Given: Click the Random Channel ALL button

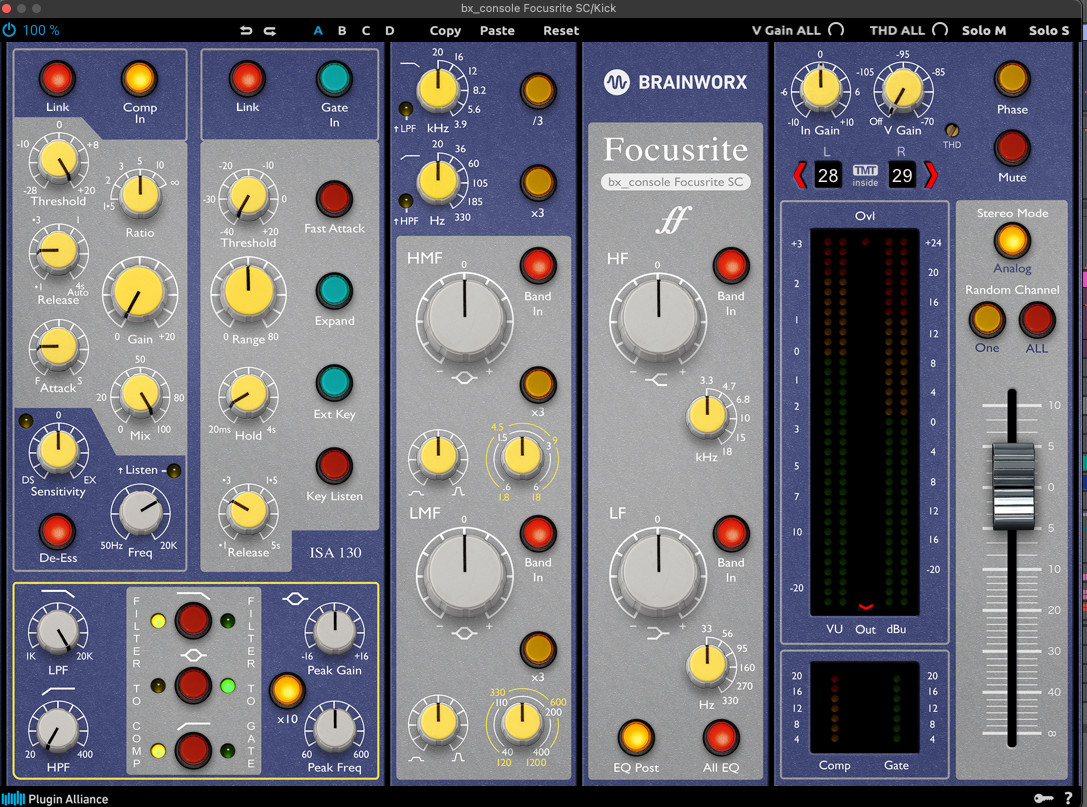Looking at the screenshot, I should click(1037, 319).
